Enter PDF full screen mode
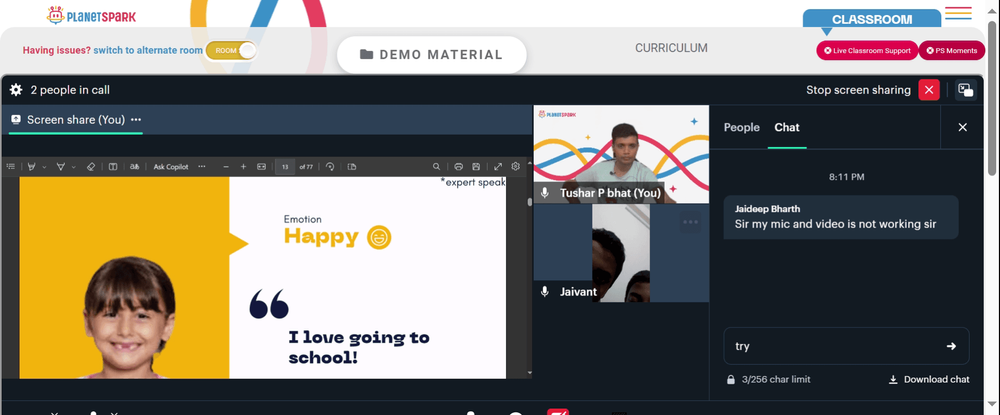This screenshot has height=415, width=1000. click(498, 166)
